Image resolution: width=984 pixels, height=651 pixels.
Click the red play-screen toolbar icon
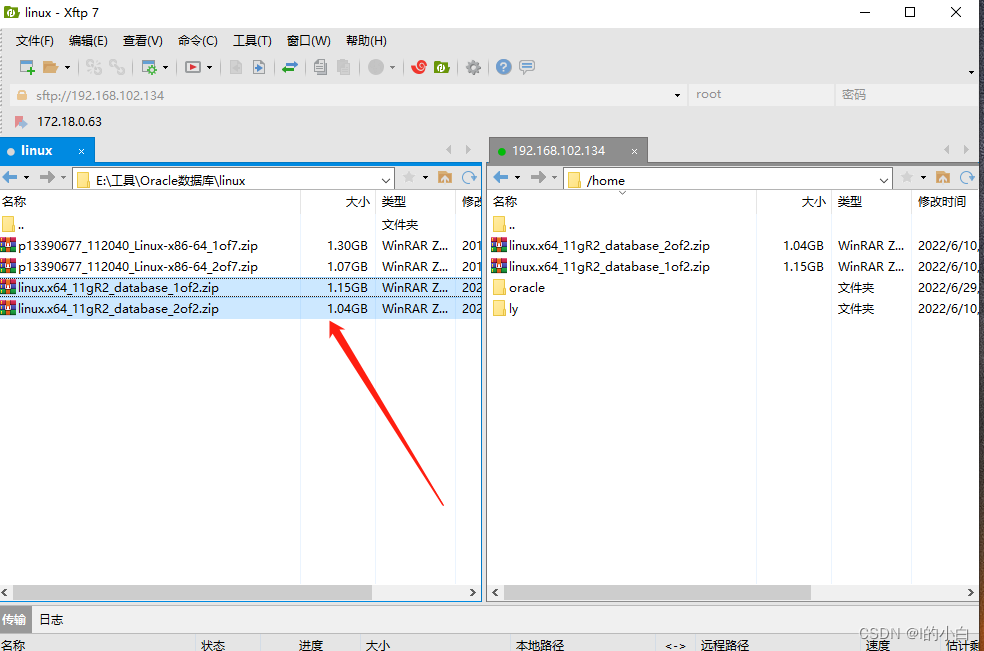tap(193, 67)
